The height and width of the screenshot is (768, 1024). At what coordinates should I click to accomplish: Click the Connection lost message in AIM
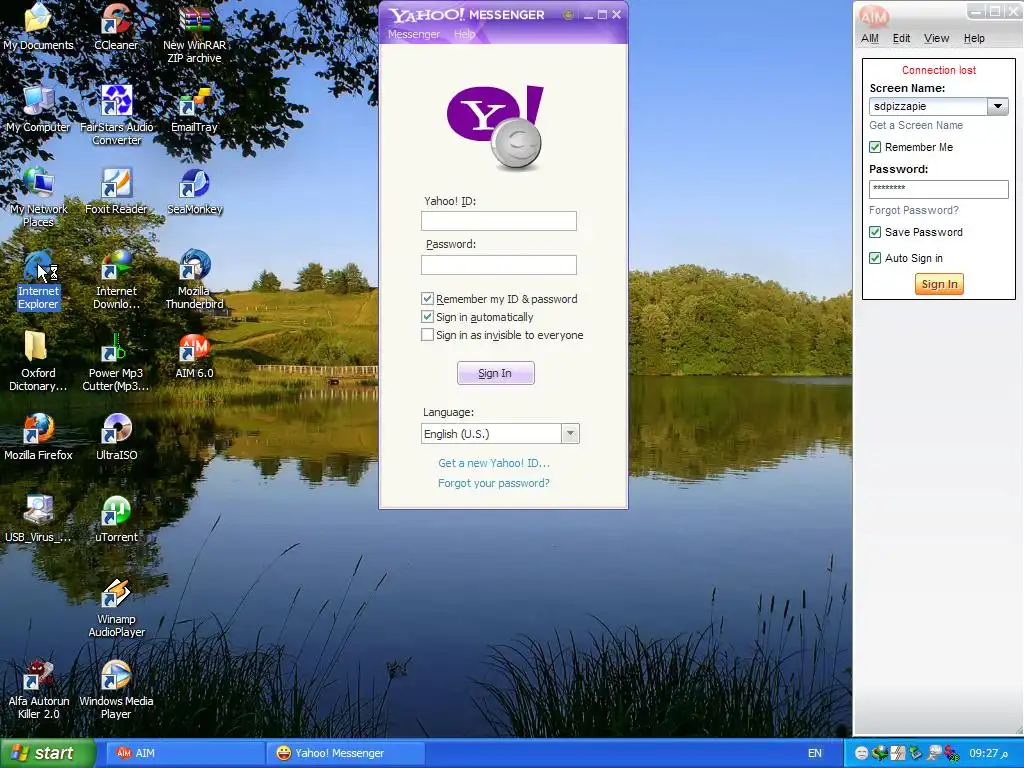[938, 70]
